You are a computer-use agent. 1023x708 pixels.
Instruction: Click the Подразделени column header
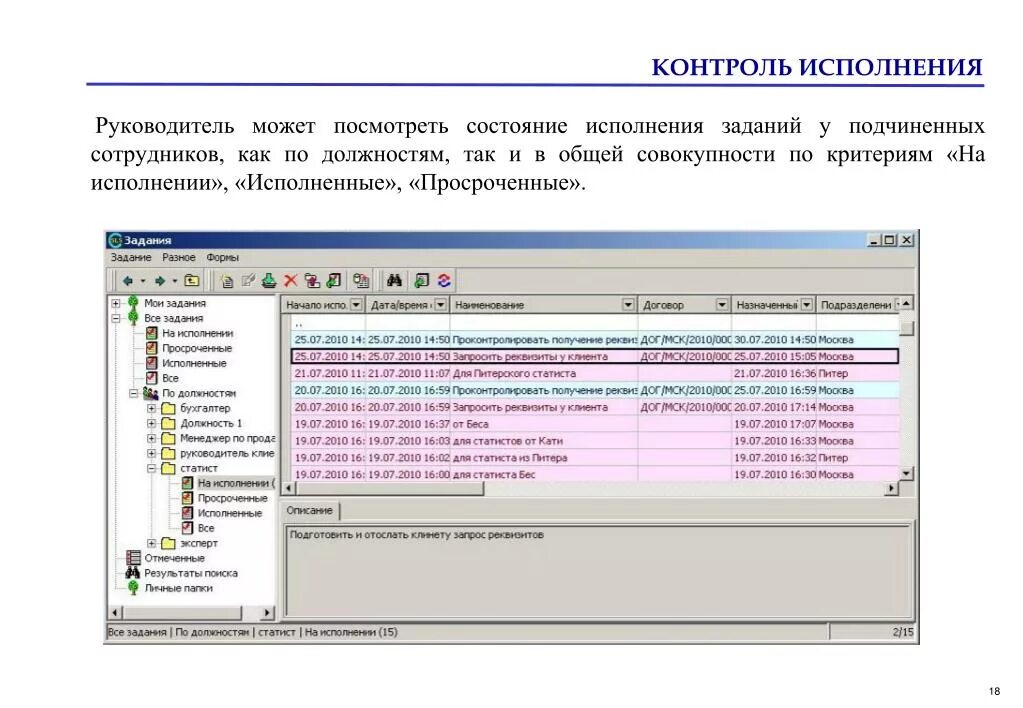pyautogui.click(x=857, y=305)
